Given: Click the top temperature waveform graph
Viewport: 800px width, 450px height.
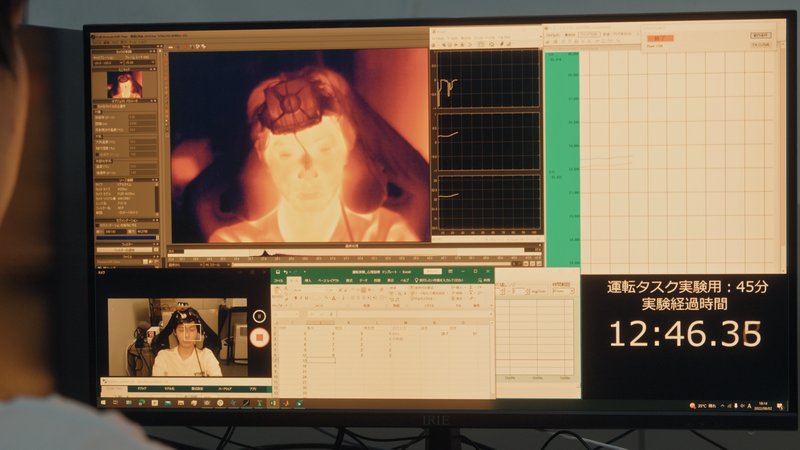Looking at the screenshot, I should coord(488,79).
